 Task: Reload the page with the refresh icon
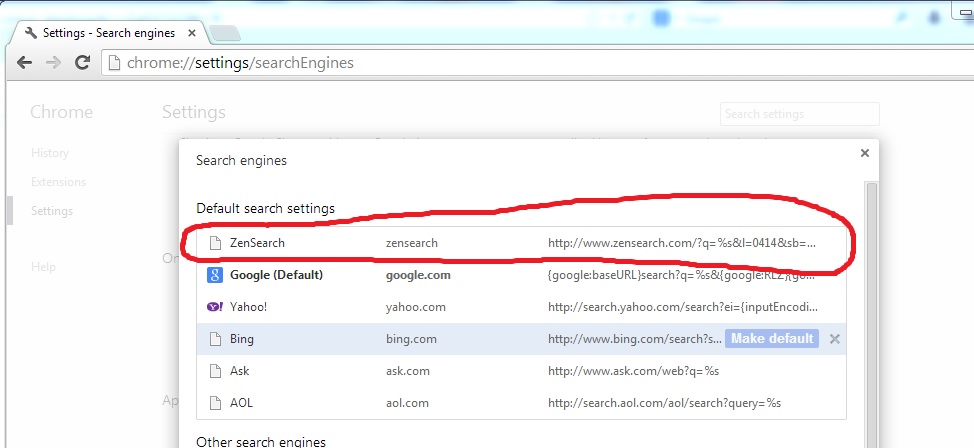point(82,62)
